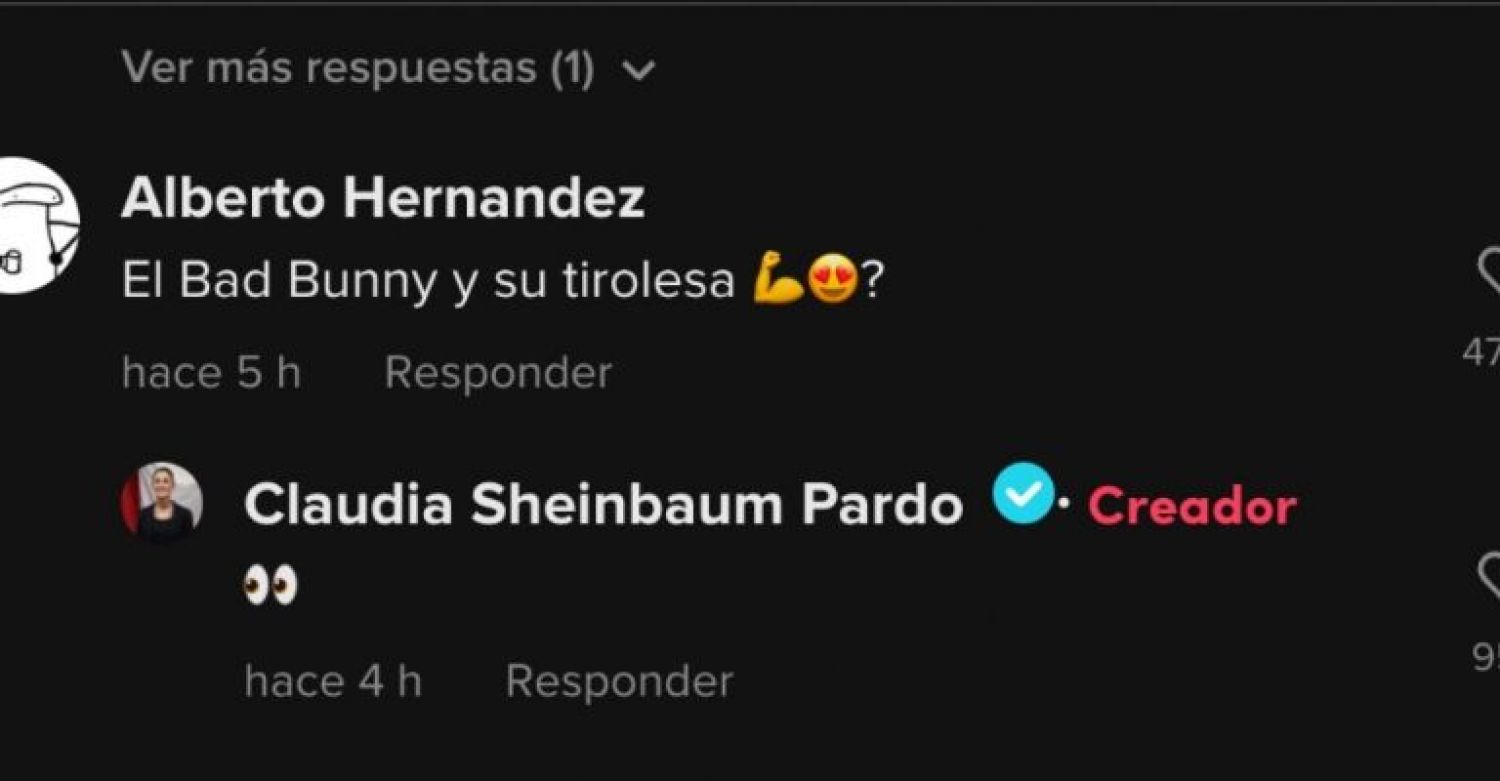Open Claudia Sheinbaum Pardo's avatar
This screenshot has height=781, width=1500.
point(162,503)
